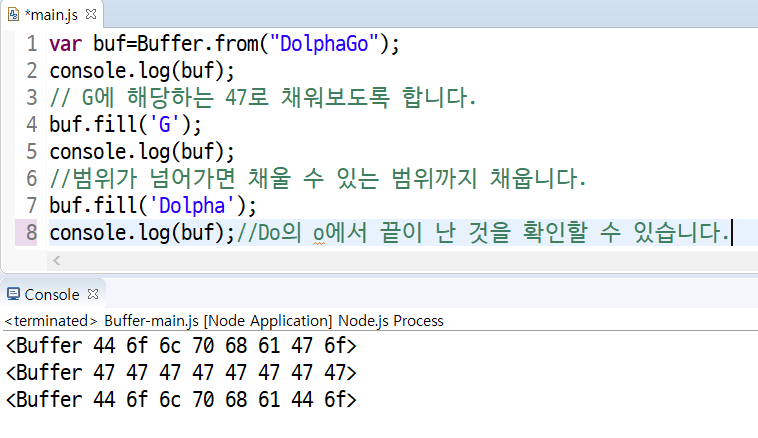Click line number 7 in the gutter
This screenshot has width=758, height=438.
[x=32, y=205]
